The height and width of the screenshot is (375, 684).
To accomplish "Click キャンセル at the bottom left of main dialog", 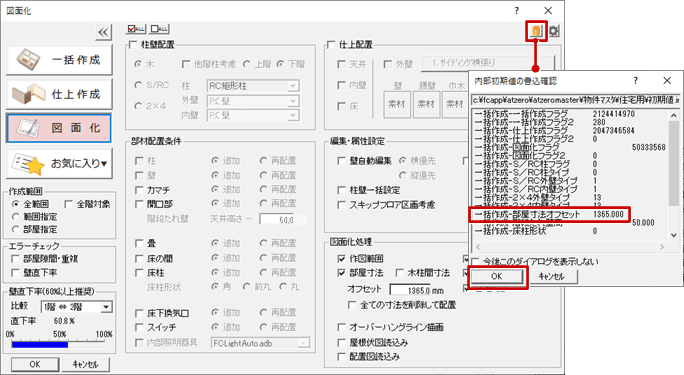I will [85, 365].
